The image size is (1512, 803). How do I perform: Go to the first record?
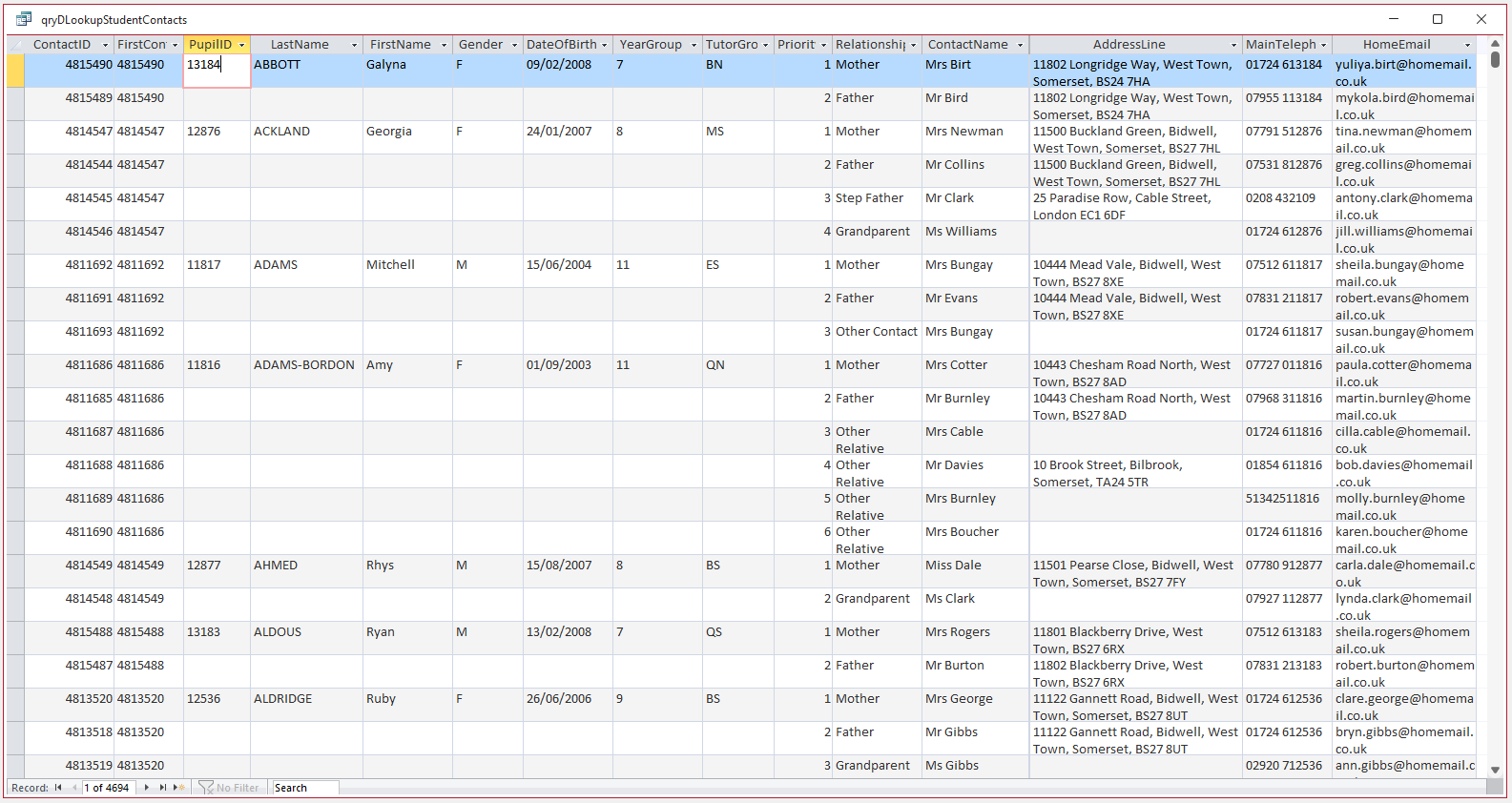pyautogui.click(x=58, y=788)
